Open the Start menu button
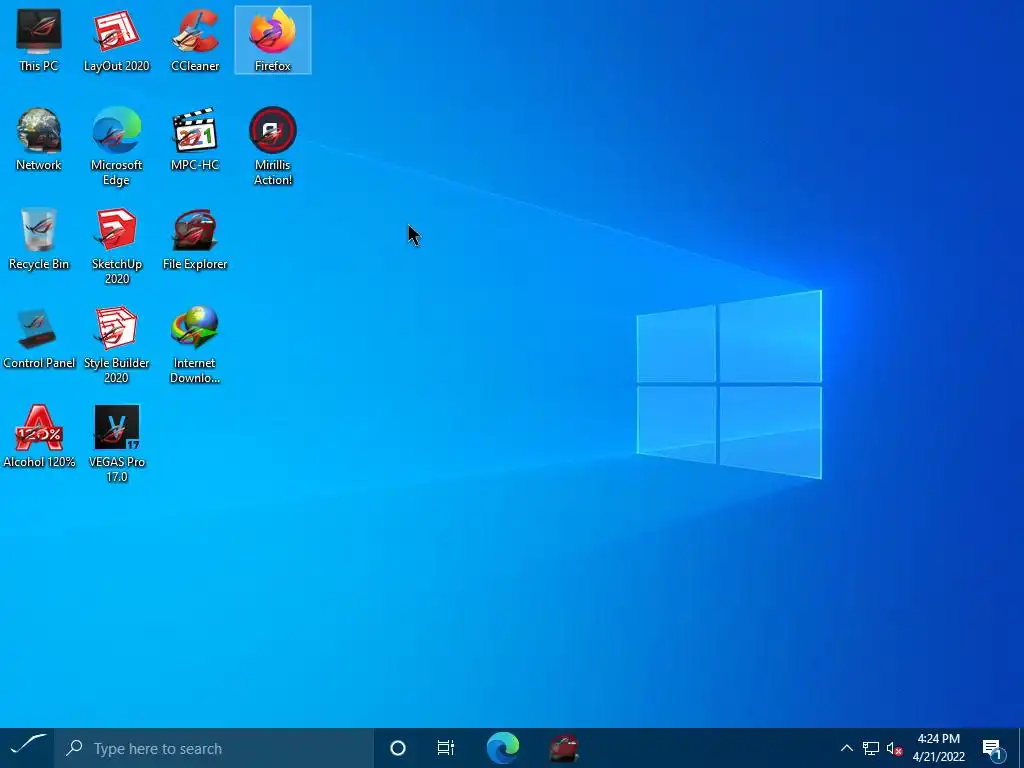The image size is (1024, 768). pyautogui.click(x=27, y=748)
